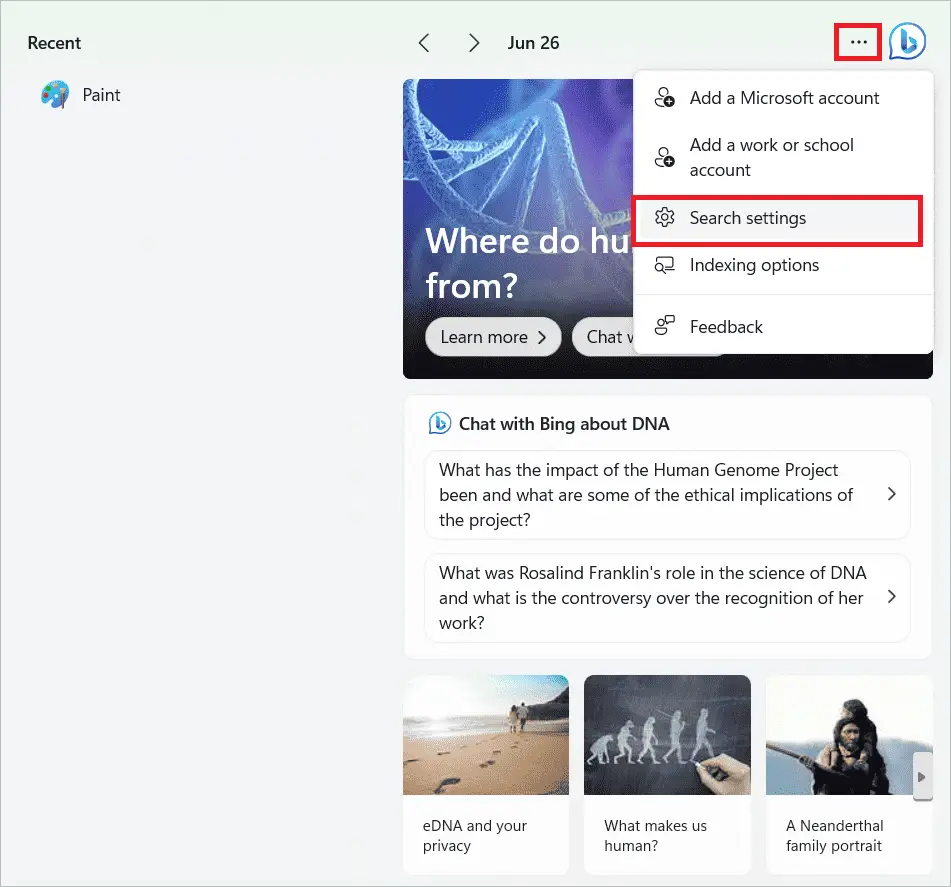The image size is (951, 887).
Task: Go to the previous day arrow
Action: pos(424,43)
